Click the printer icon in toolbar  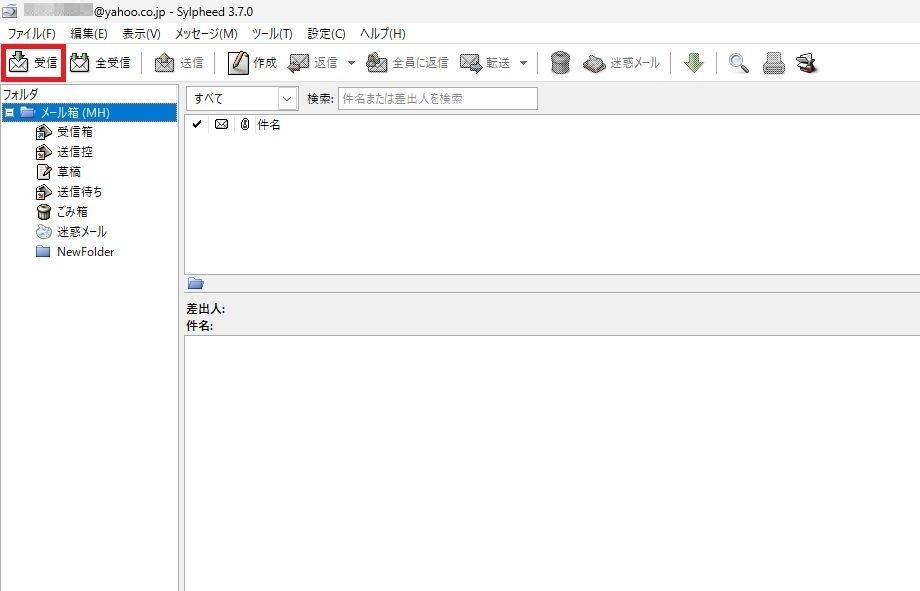773,63
